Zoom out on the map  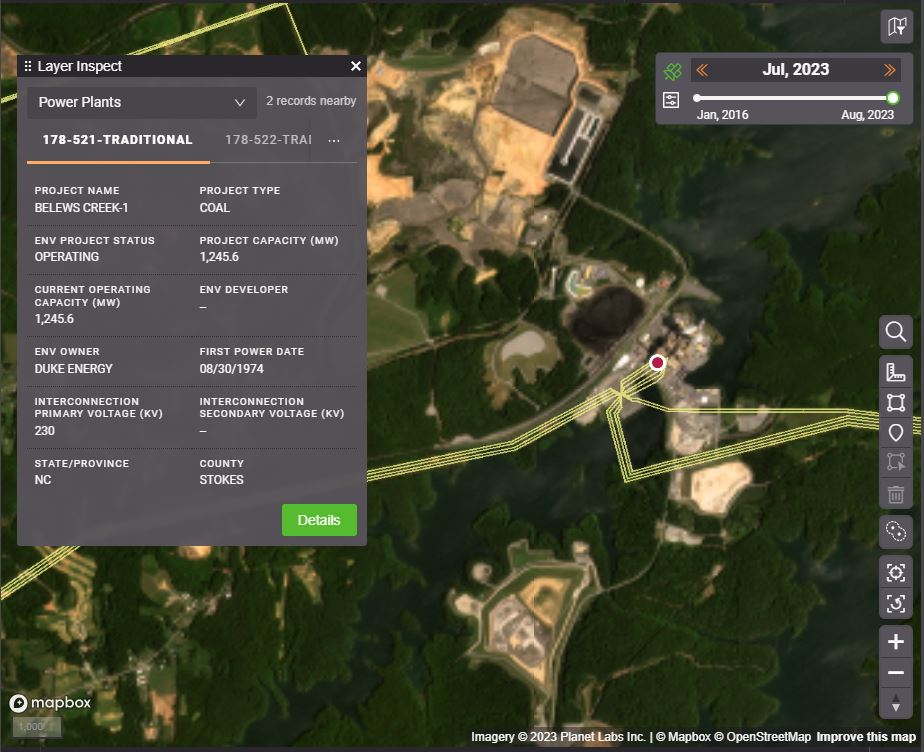tap(895, 673)
